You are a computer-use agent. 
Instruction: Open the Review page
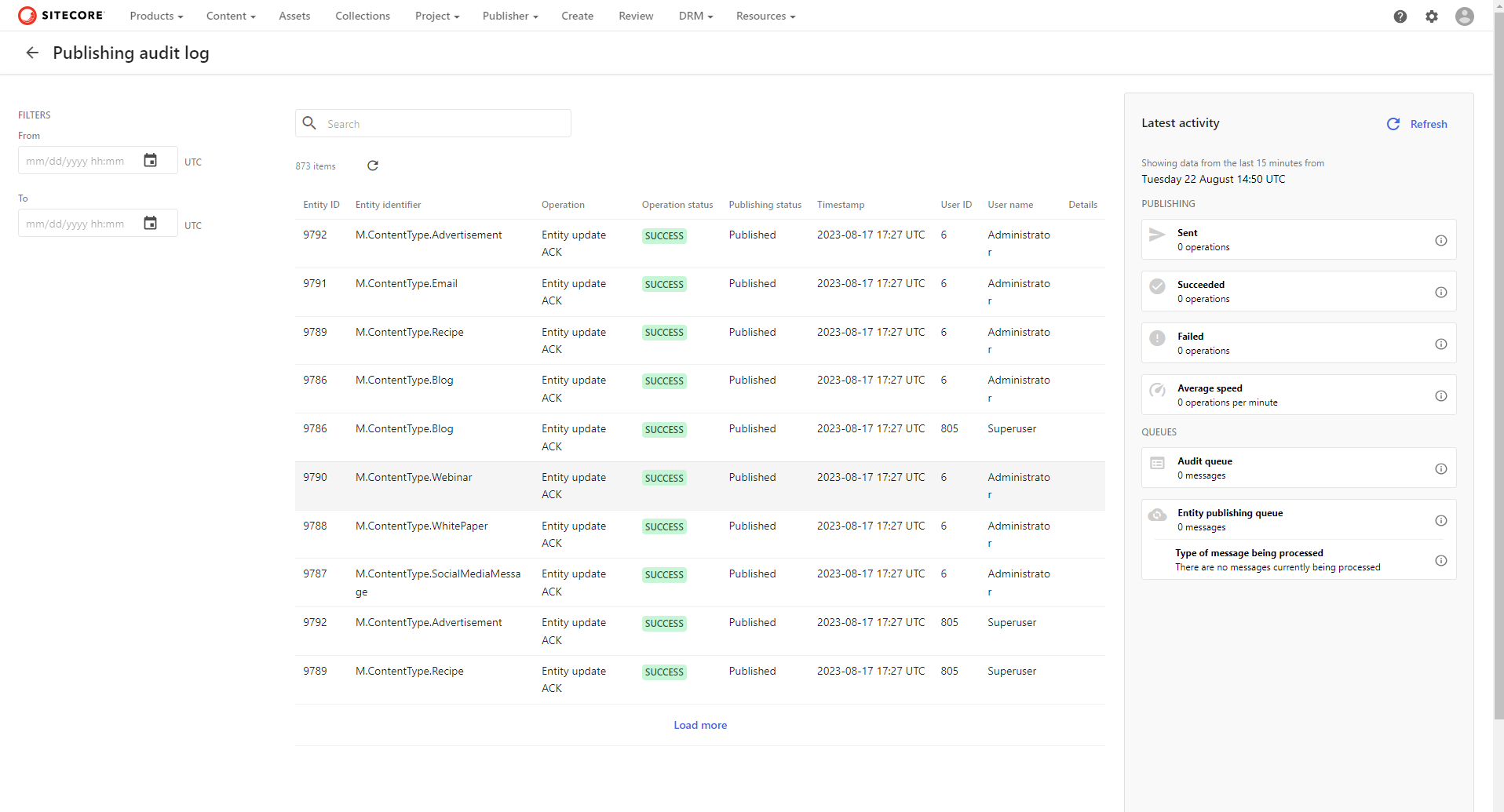(636, 16)
